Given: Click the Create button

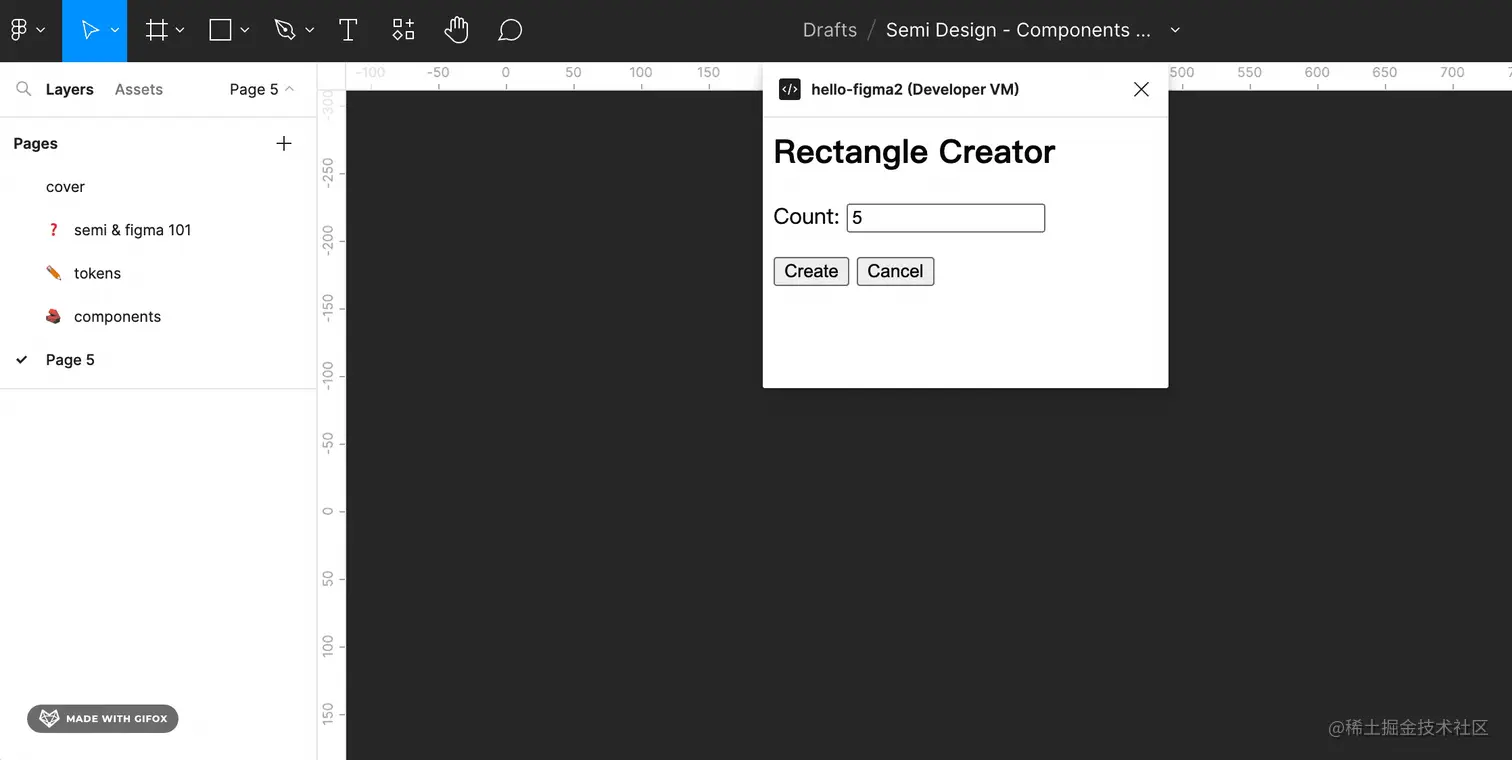Looking at the screenshot, I should point(811,271).
